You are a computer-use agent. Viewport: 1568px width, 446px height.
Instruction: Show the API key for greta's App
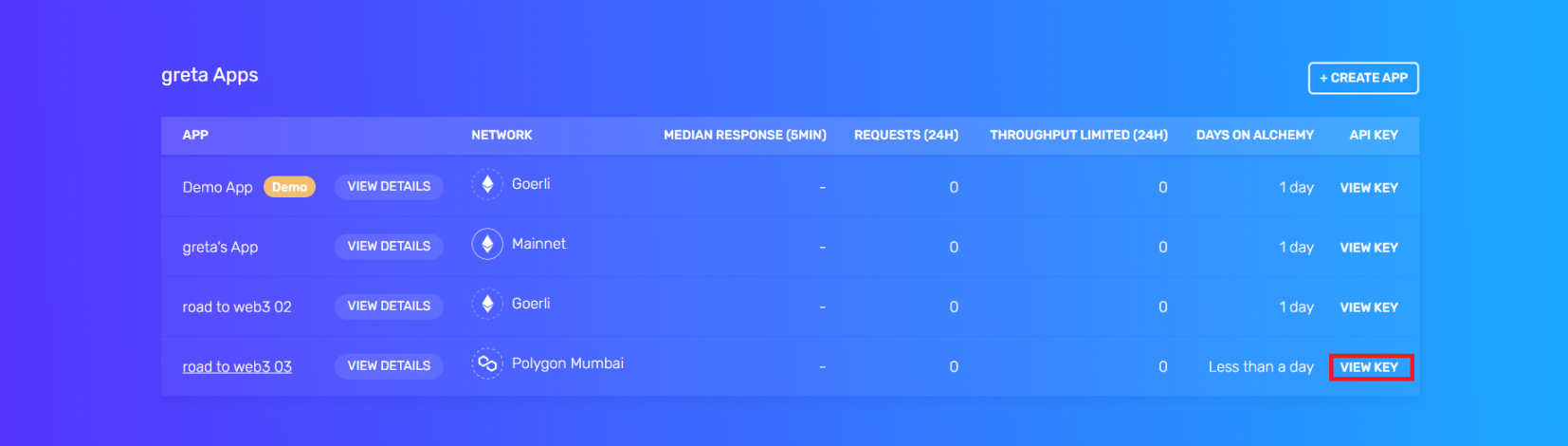[x=1368, y=248]
